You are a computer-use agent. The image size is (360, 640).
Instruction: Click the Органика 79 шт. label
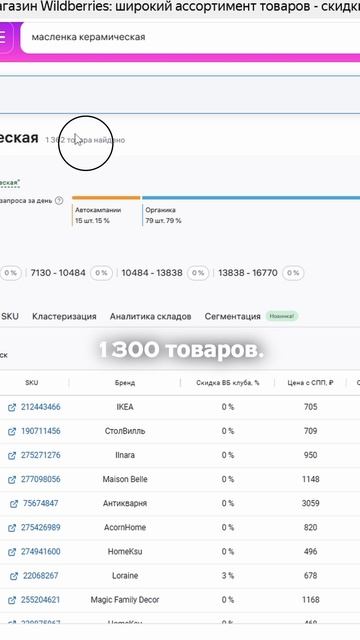[x=163, y=215]
